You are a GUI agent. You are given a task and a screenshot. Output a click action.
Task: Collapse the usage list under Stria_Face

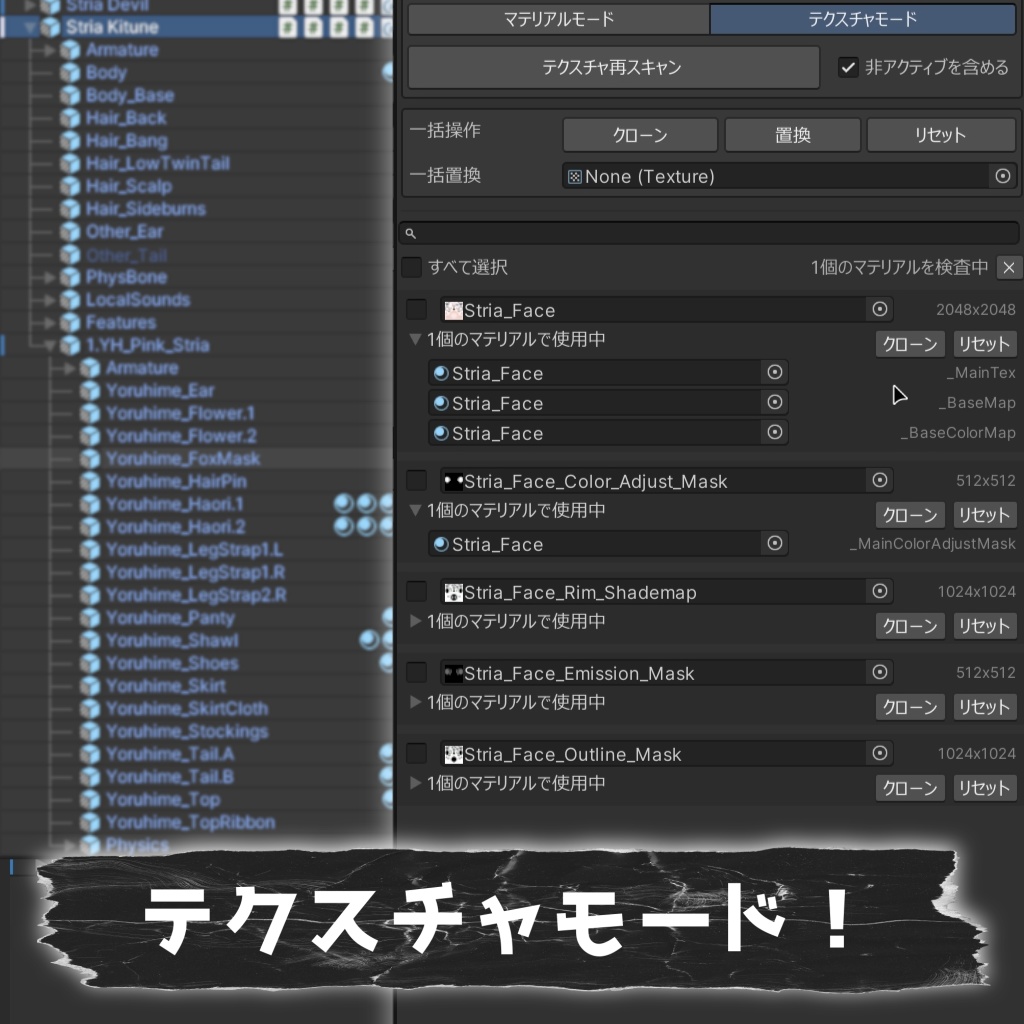[x=415, y=340]
